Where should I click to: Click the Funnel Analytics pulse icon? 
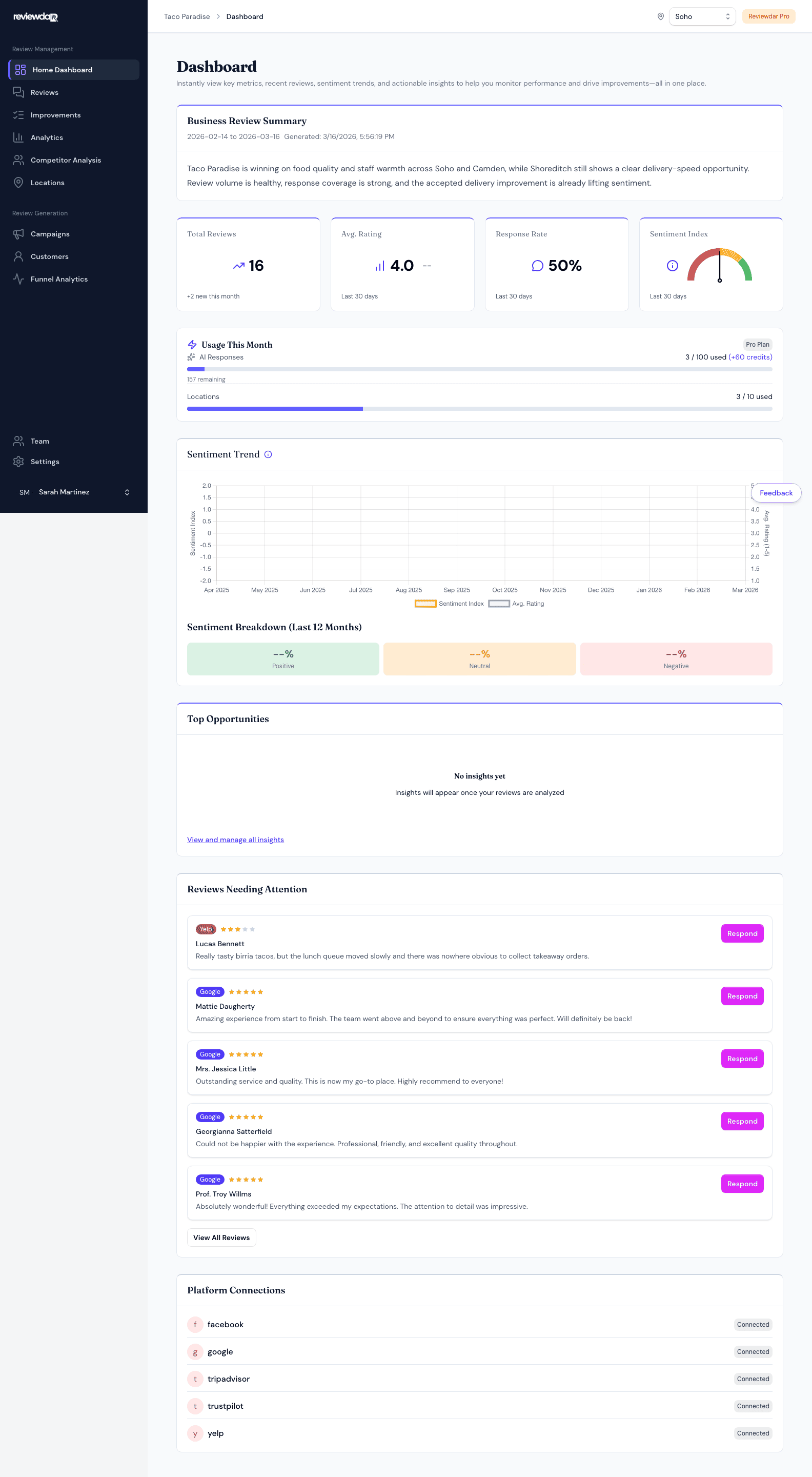point(18,279)
